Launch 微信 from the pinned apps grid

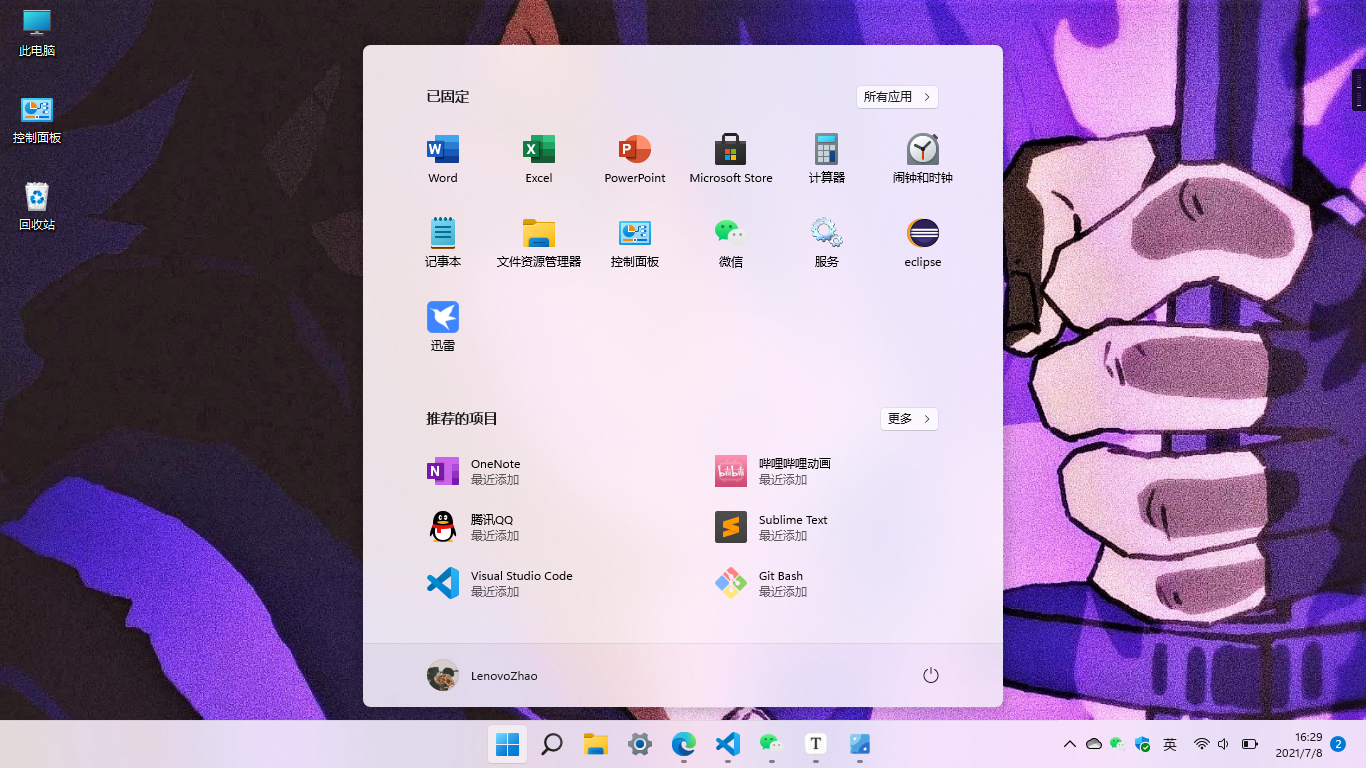(731, 243)
